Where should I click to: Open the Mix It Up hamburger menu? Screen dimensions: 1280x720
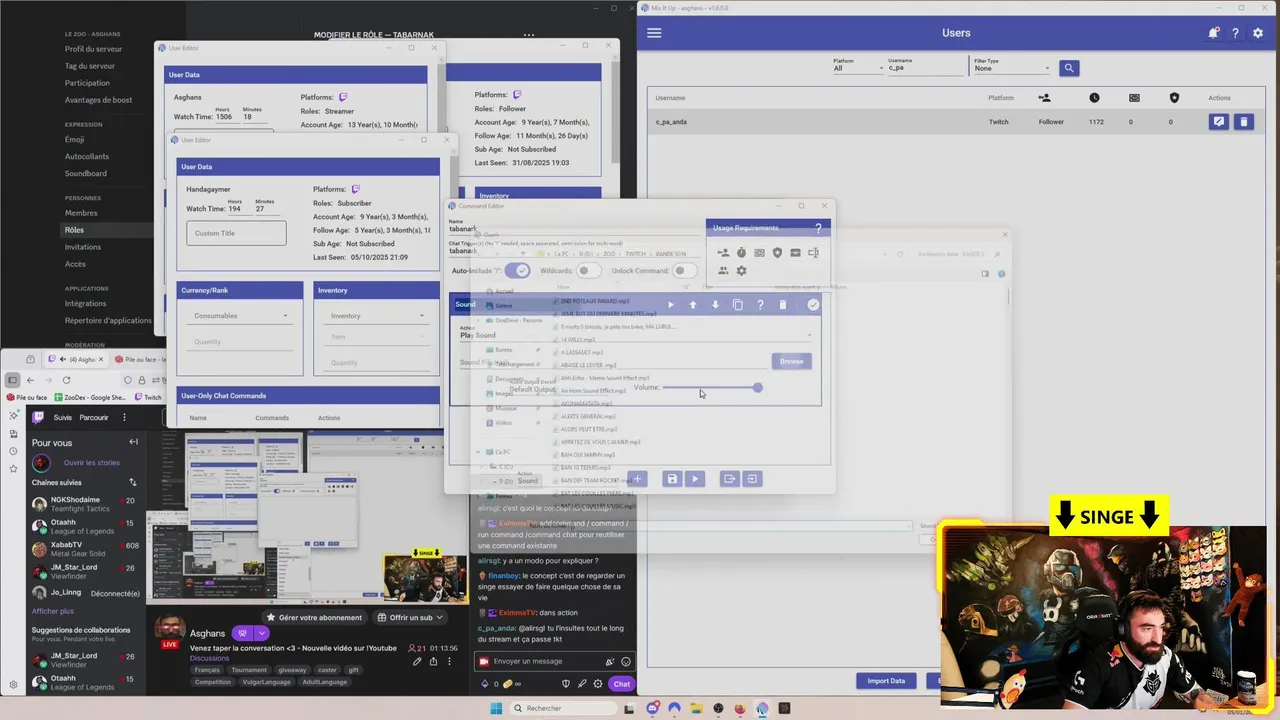[654, 33]
